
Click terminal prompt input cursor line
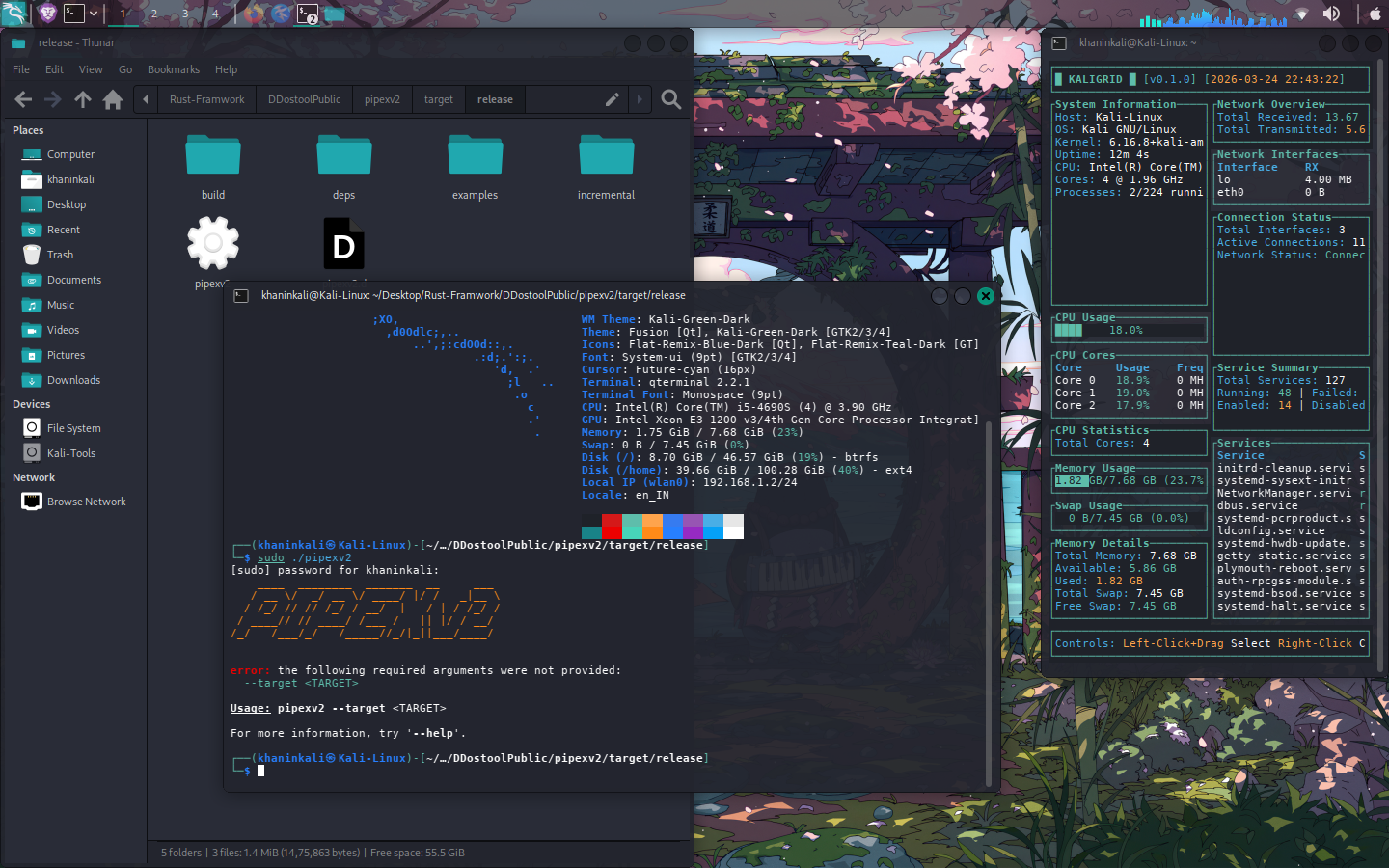click(x=260, y=771)
